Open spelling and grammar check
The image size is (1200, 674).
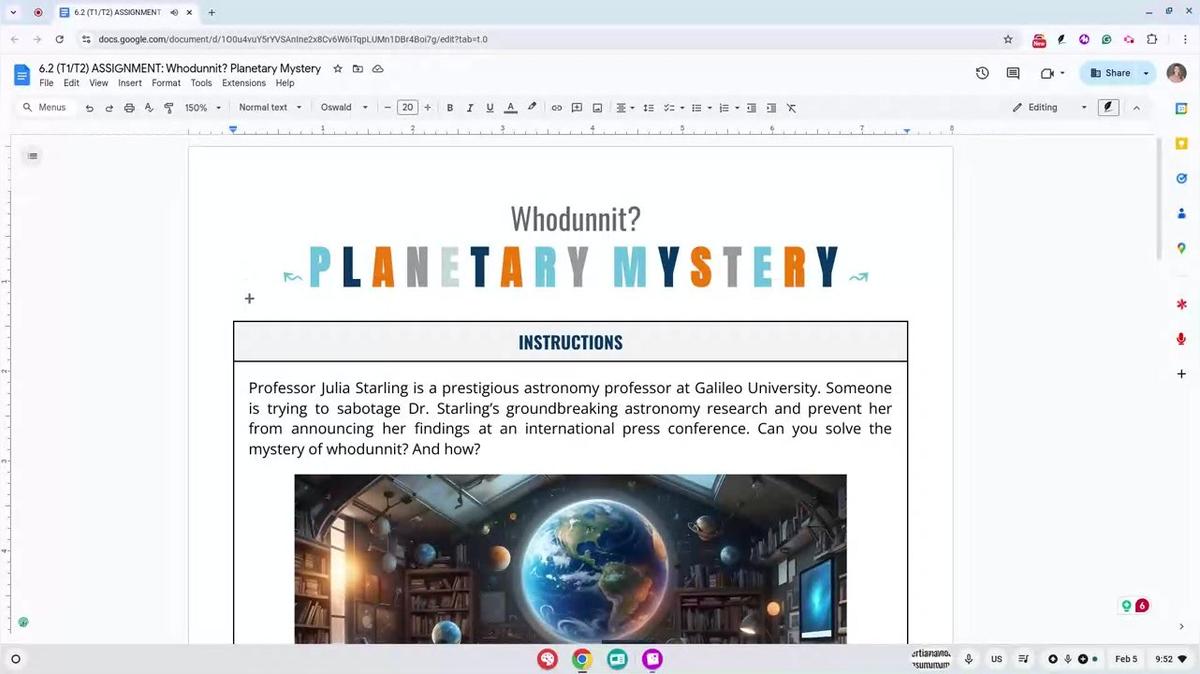(148, 107)
